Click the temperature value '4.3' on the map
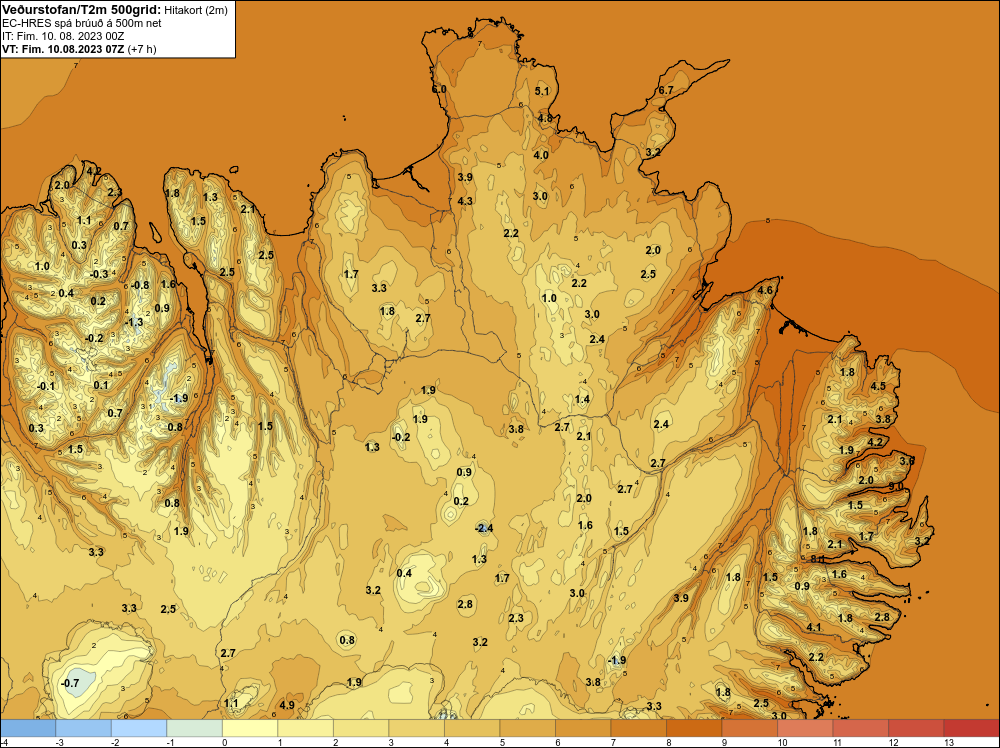Screen dimensions: 1000x748 pyautogui.click(x=466, y=201)
